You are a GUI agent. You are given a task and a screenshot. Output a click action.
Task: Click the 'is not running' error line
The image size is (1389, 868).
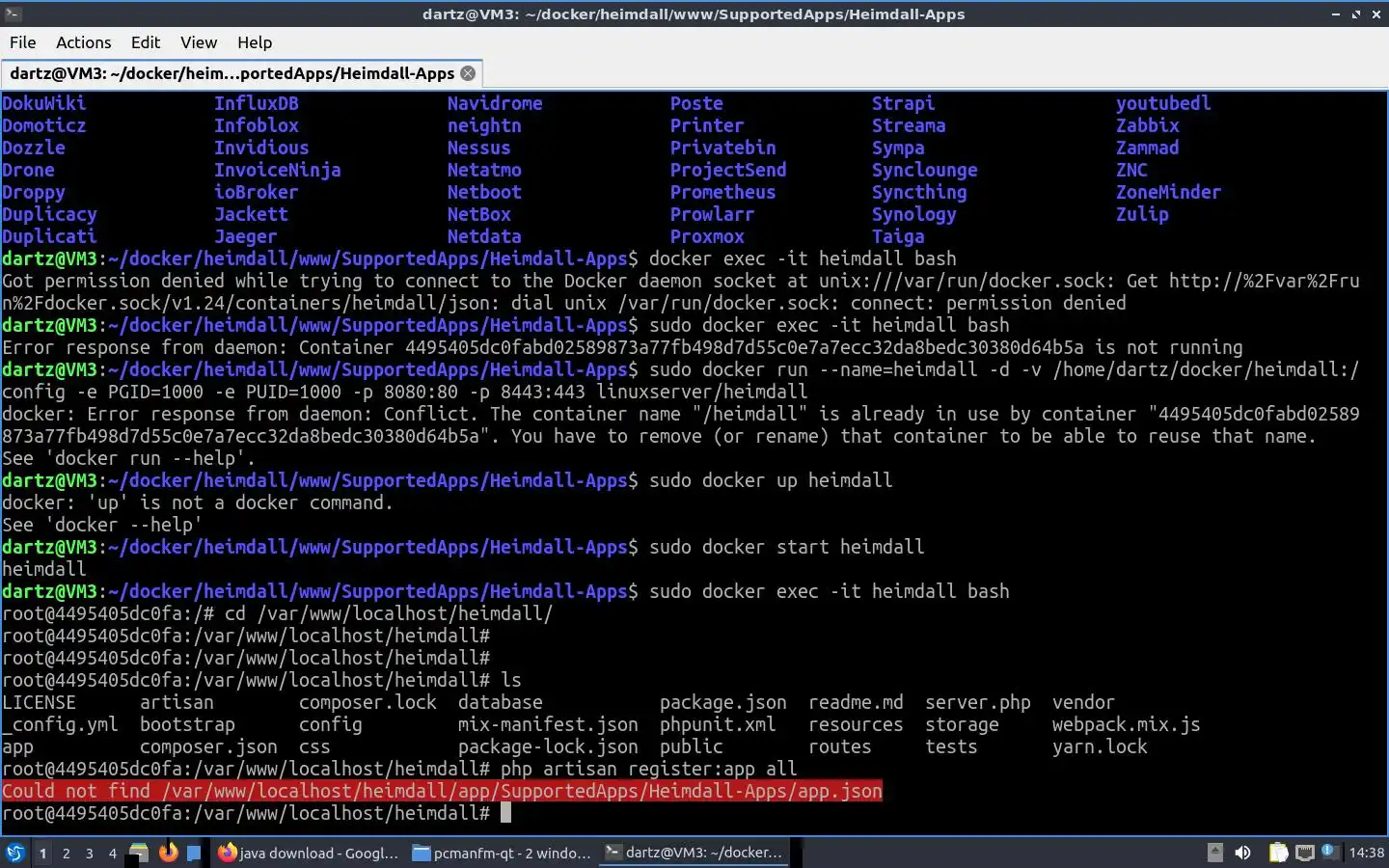click(622, 347)
